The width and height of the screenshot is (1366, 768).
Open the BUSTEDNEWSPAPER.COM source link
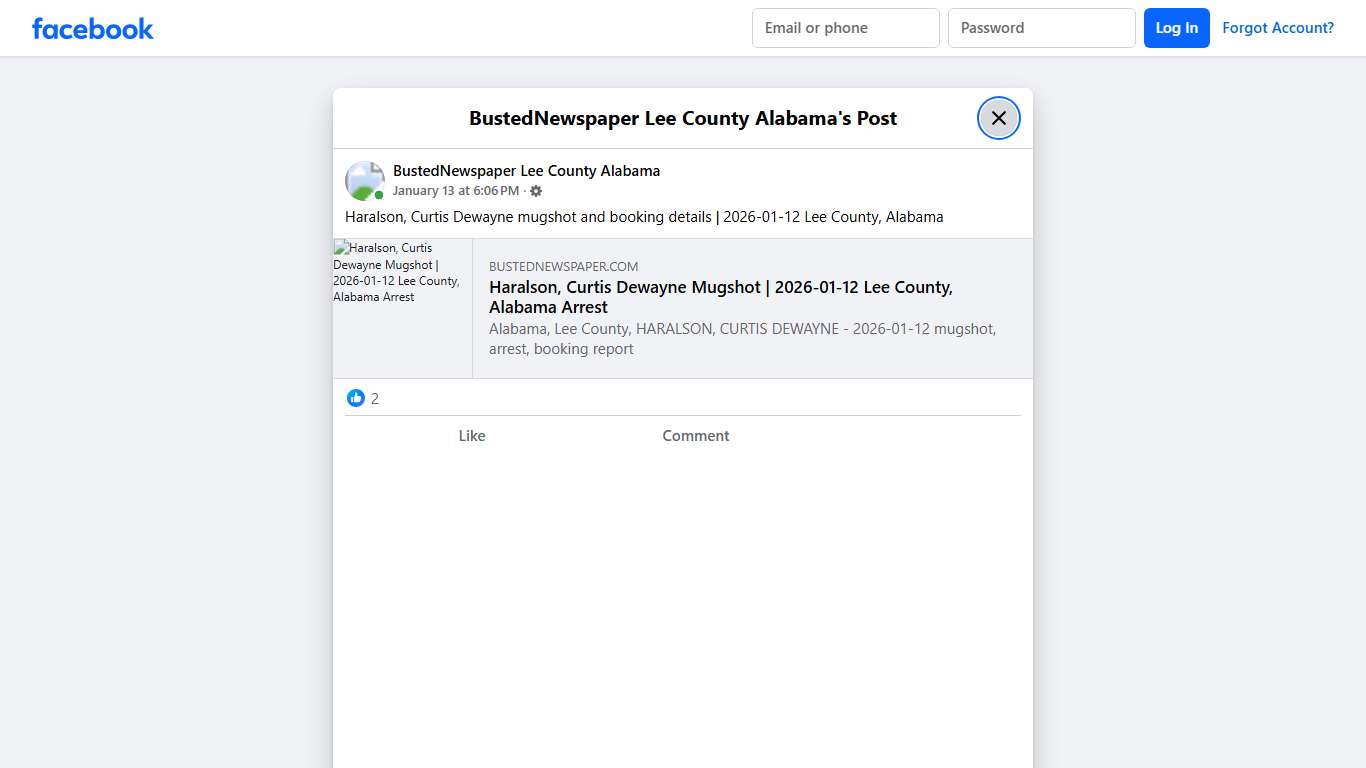click(x=563, y=266)
